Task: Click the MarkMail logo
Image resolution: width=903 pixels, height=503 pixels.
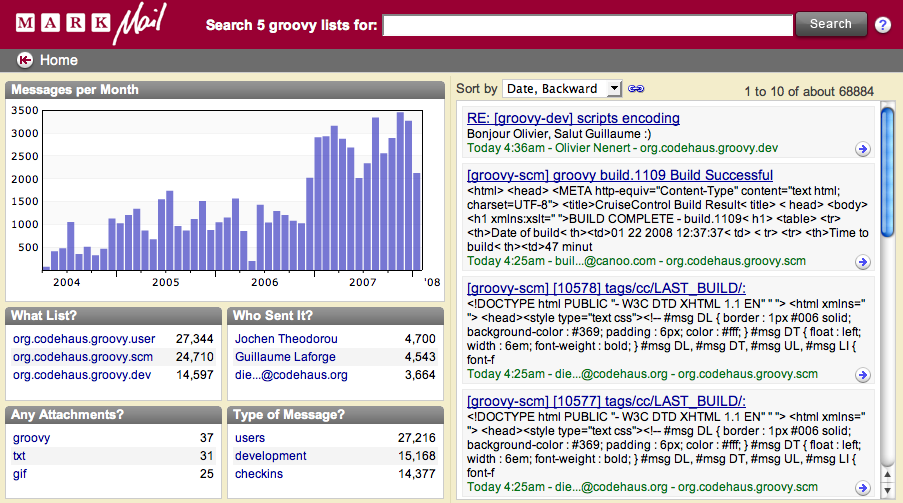Action: point(90,24)
